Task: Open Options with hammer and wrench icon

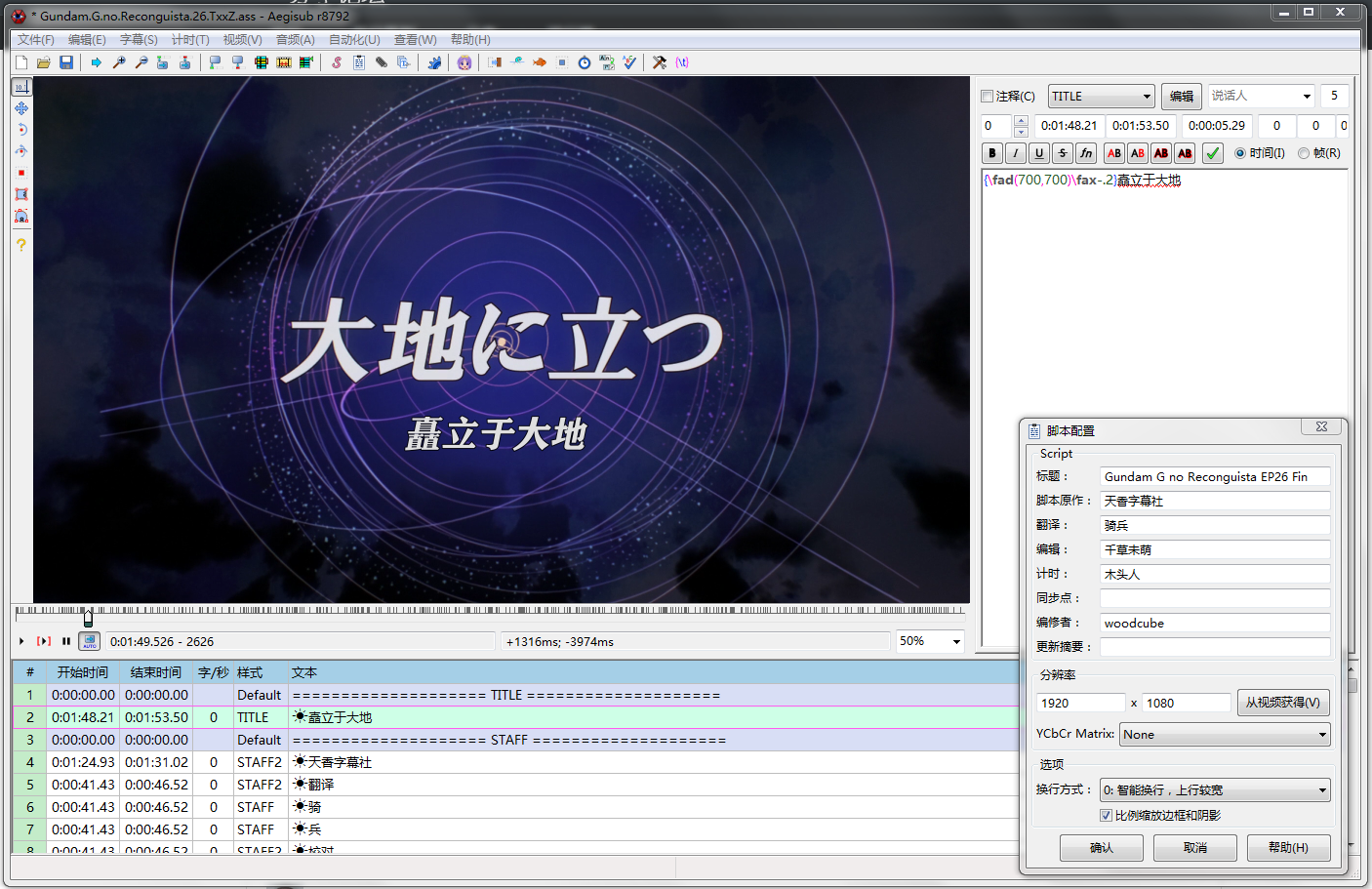Action: [x=660, y=62]
